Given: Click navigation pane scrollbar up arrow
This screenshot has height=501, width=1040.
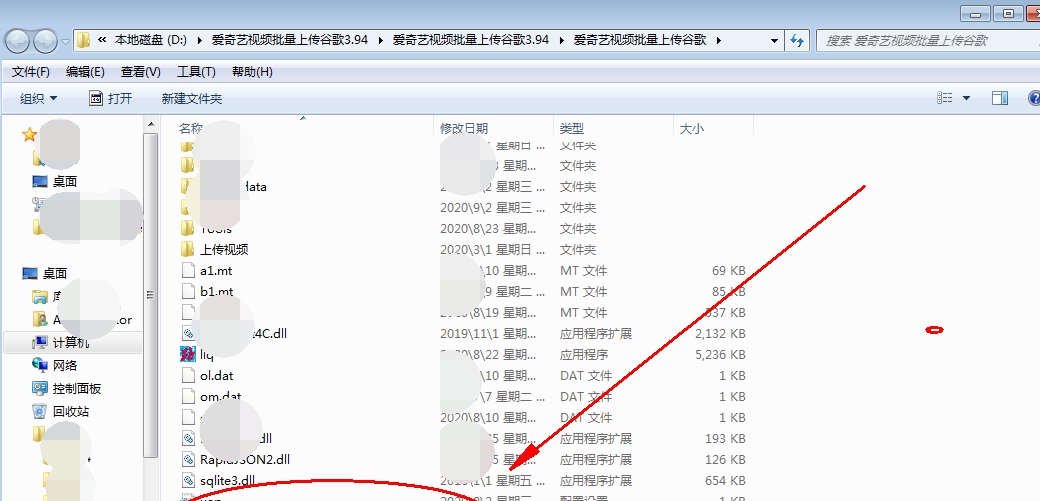Looking at the screenshot, I should 151,124.
